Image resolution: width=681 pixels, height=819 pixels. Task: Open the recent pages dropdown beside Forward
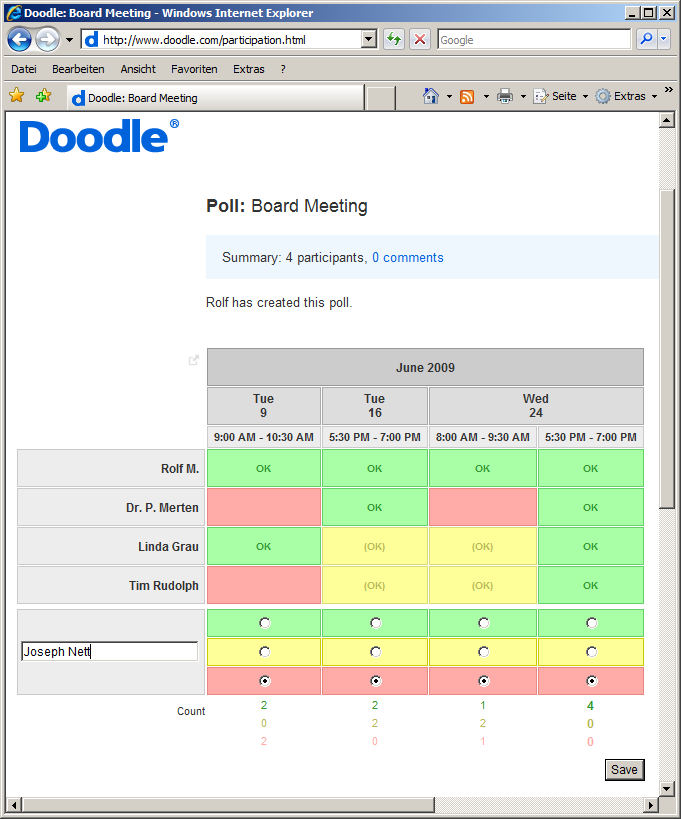[x=69, y=40]
